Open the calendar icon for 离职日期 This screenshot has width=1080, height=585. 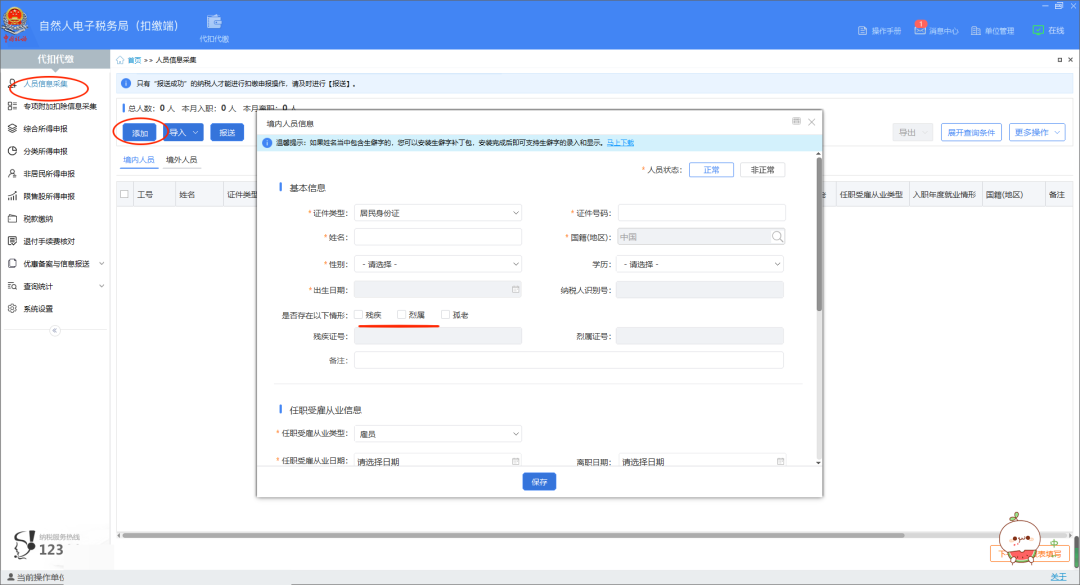pos(780,461)
